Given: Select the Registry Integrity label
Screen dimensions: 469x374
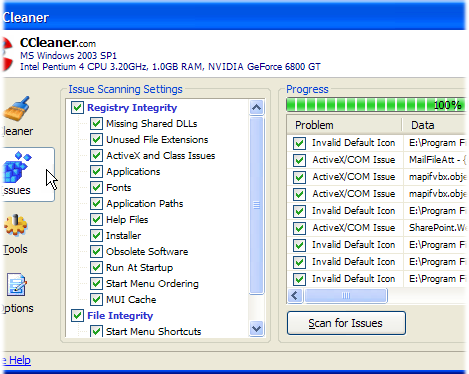Looking at the screenshot, I should click(132, 108).
